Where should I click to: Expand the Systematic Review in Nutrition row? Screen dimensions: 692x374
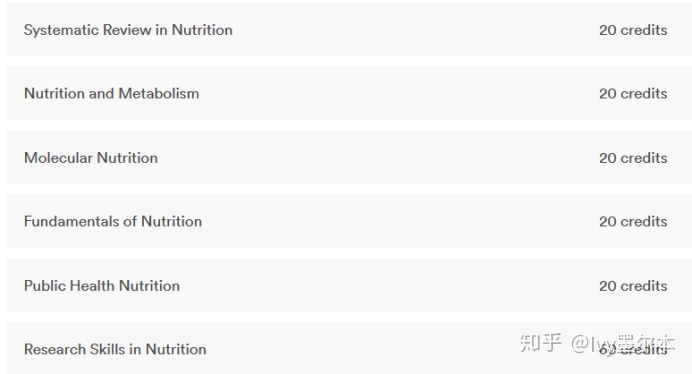pos(349,30)
